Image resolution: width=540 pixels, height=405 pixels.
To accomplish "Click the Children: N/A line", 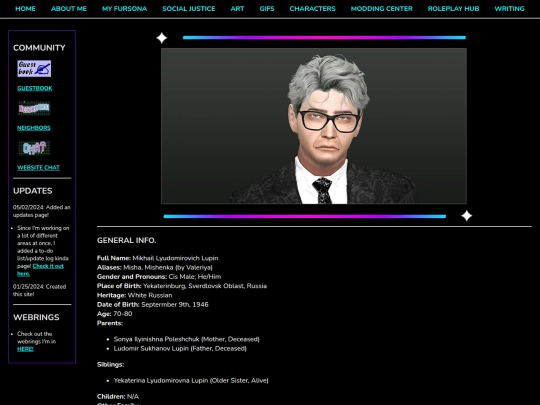I will (x=118, y=397).
